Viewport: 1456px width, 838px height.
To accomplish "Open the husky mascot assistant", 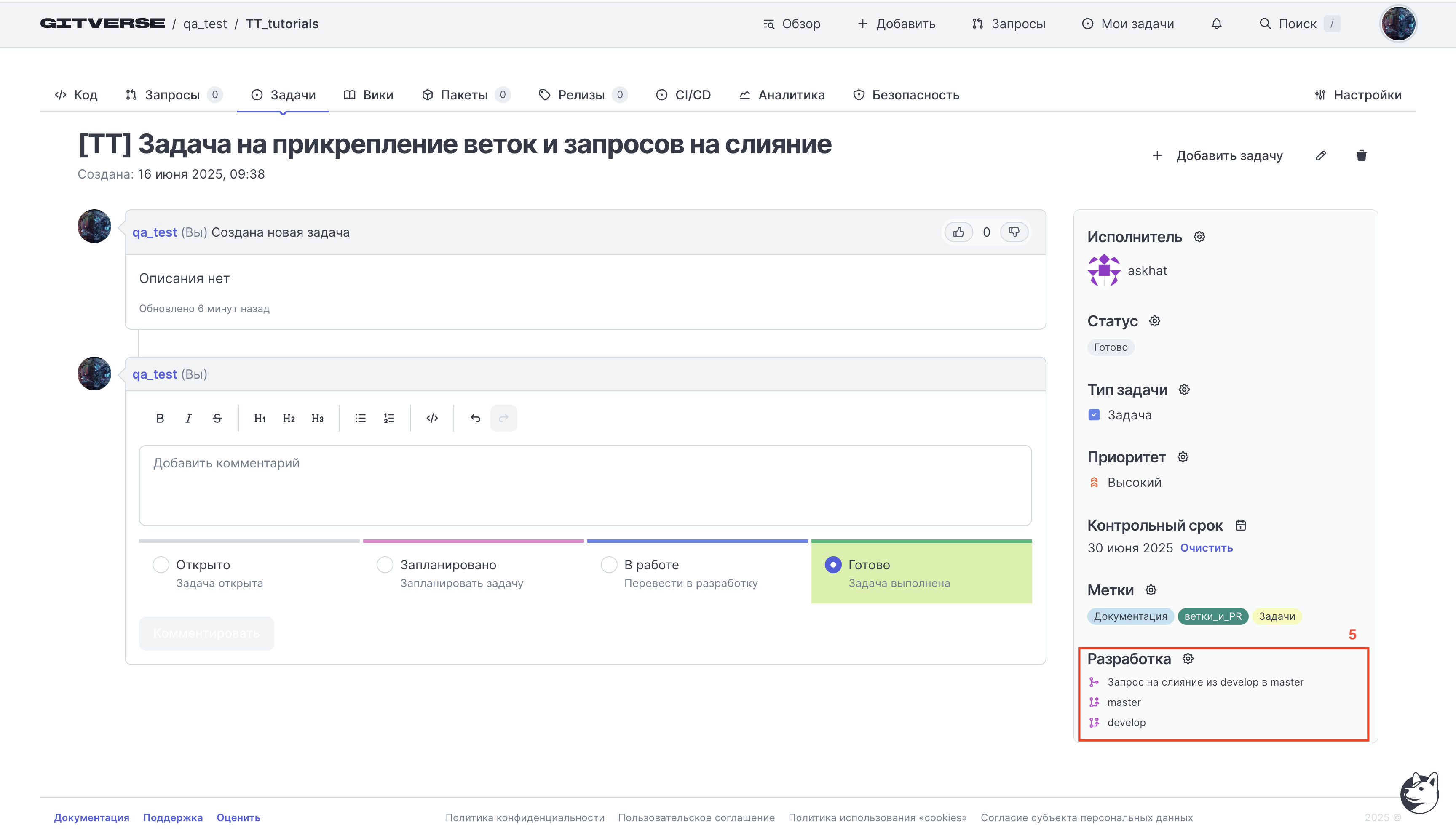I will (x=1420, y=792).
